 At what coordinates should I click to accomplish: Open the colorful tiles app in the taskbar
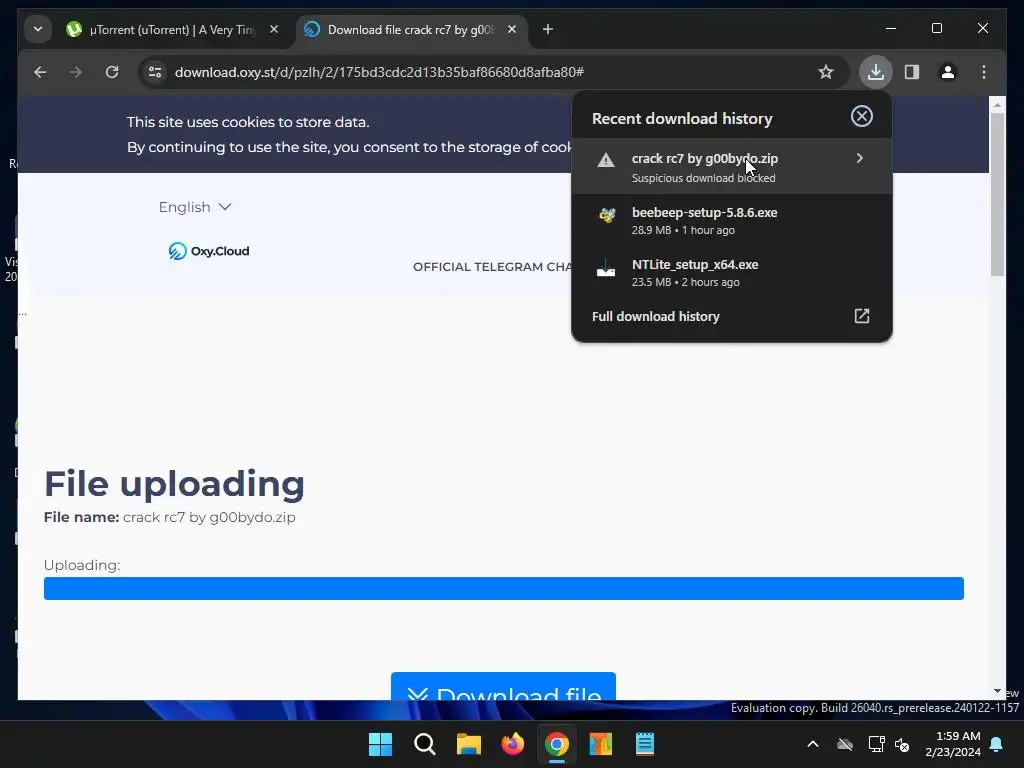(600, 744)
